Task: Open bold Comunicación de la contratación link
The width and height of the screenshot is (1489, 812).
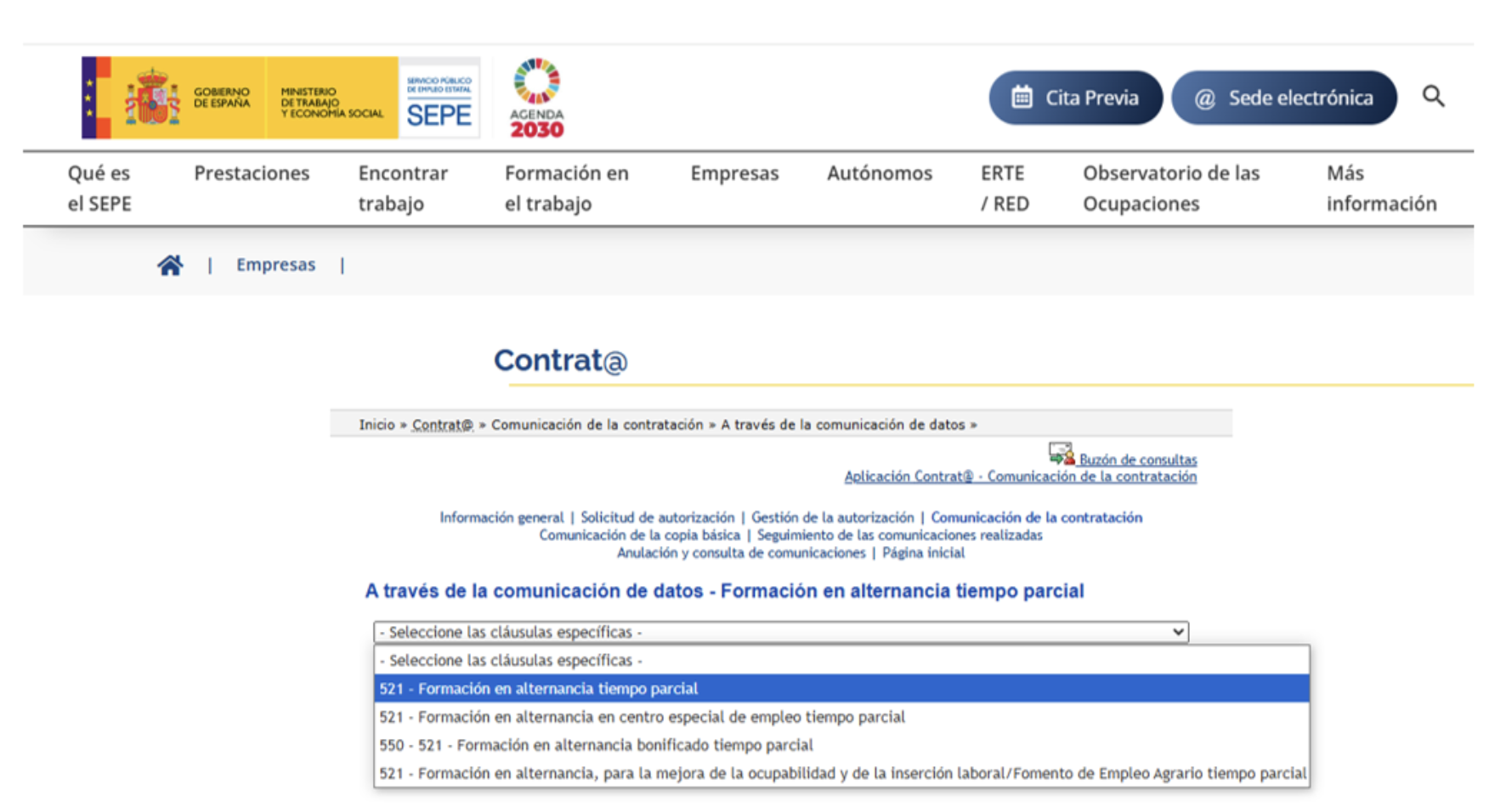Action: pyautogui.click(x=1036, y=517)
